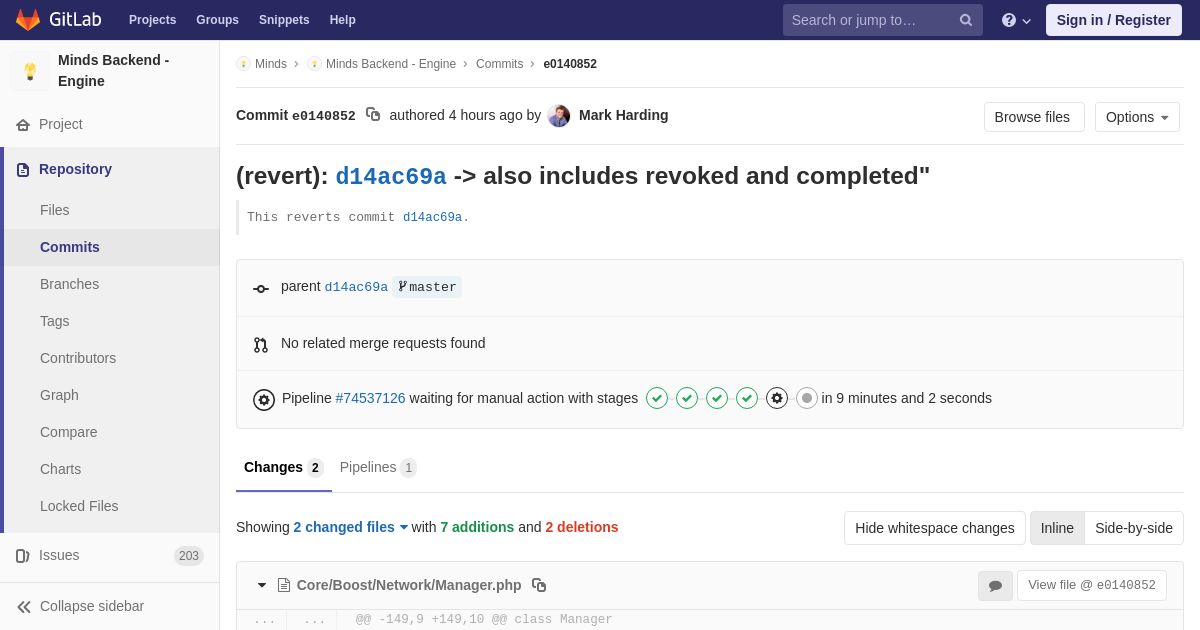Screen dimensions: 1200x630
Task: Go to Minds Backend - Engine breadcrumb
Action: 391,64
